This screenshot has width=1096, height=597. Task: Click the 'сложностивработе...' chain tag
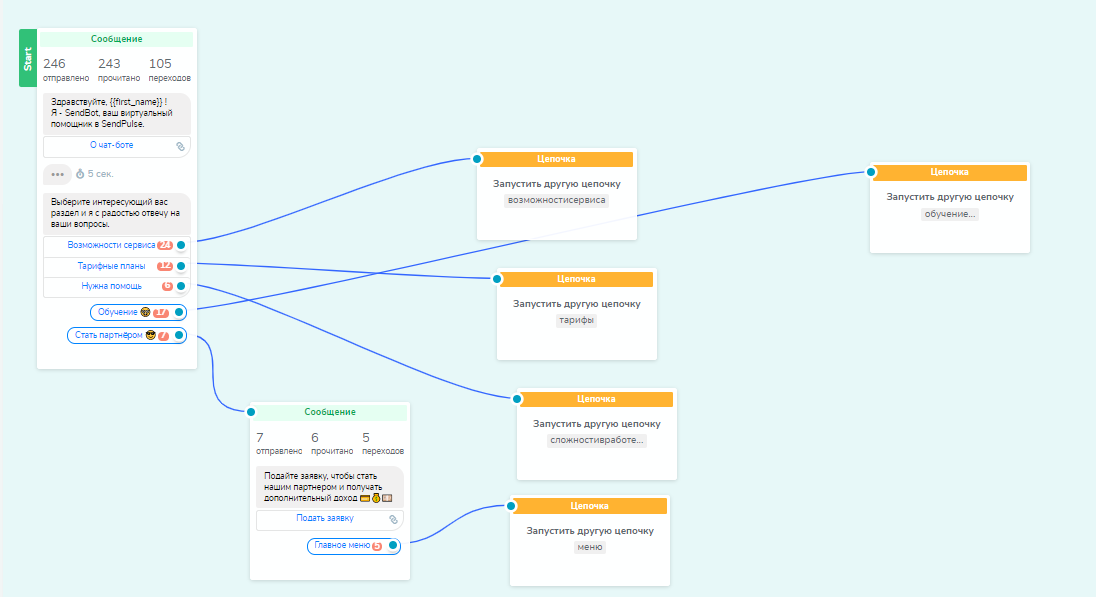click(x=596, y=440)
